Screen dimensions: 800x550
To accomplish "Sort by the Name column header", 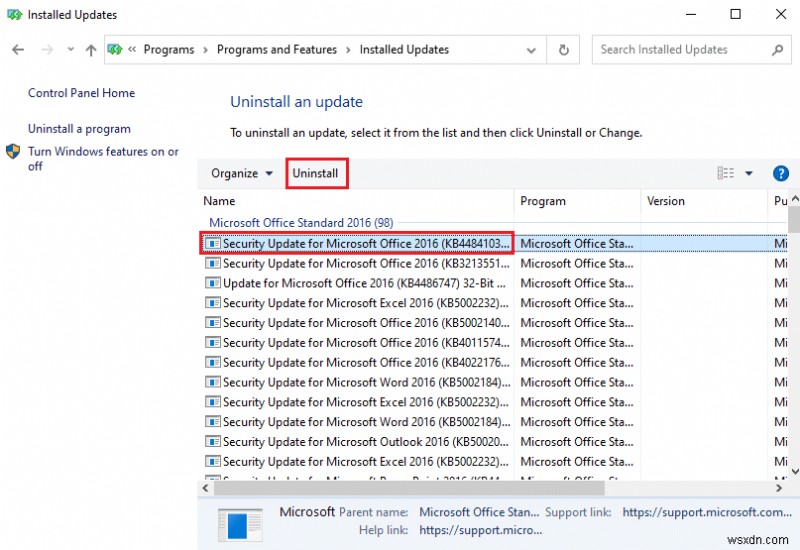I will [356, 201].
